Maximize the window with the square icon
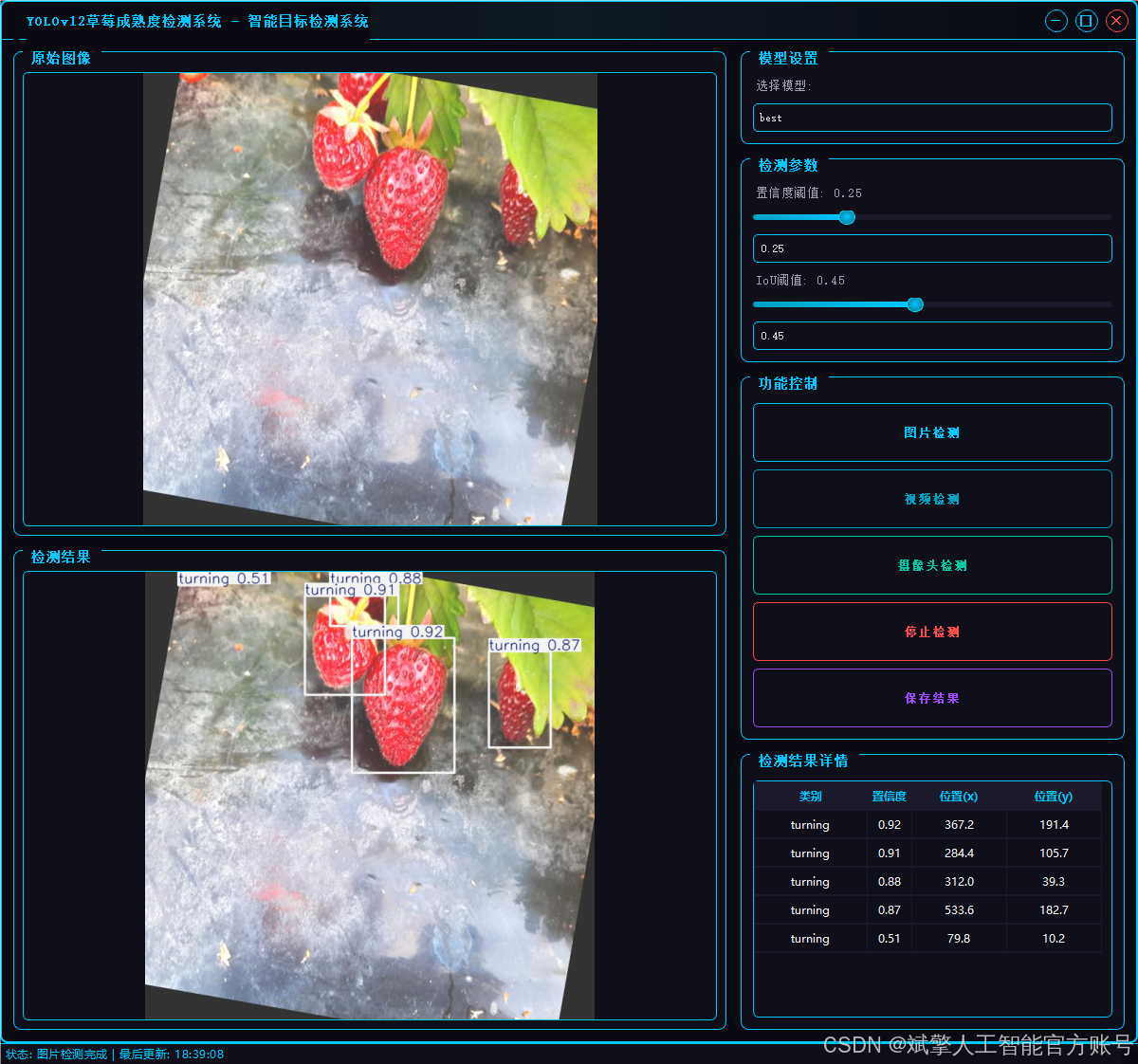The width and height of the screenshot is (1138, 1064). 1087,21
